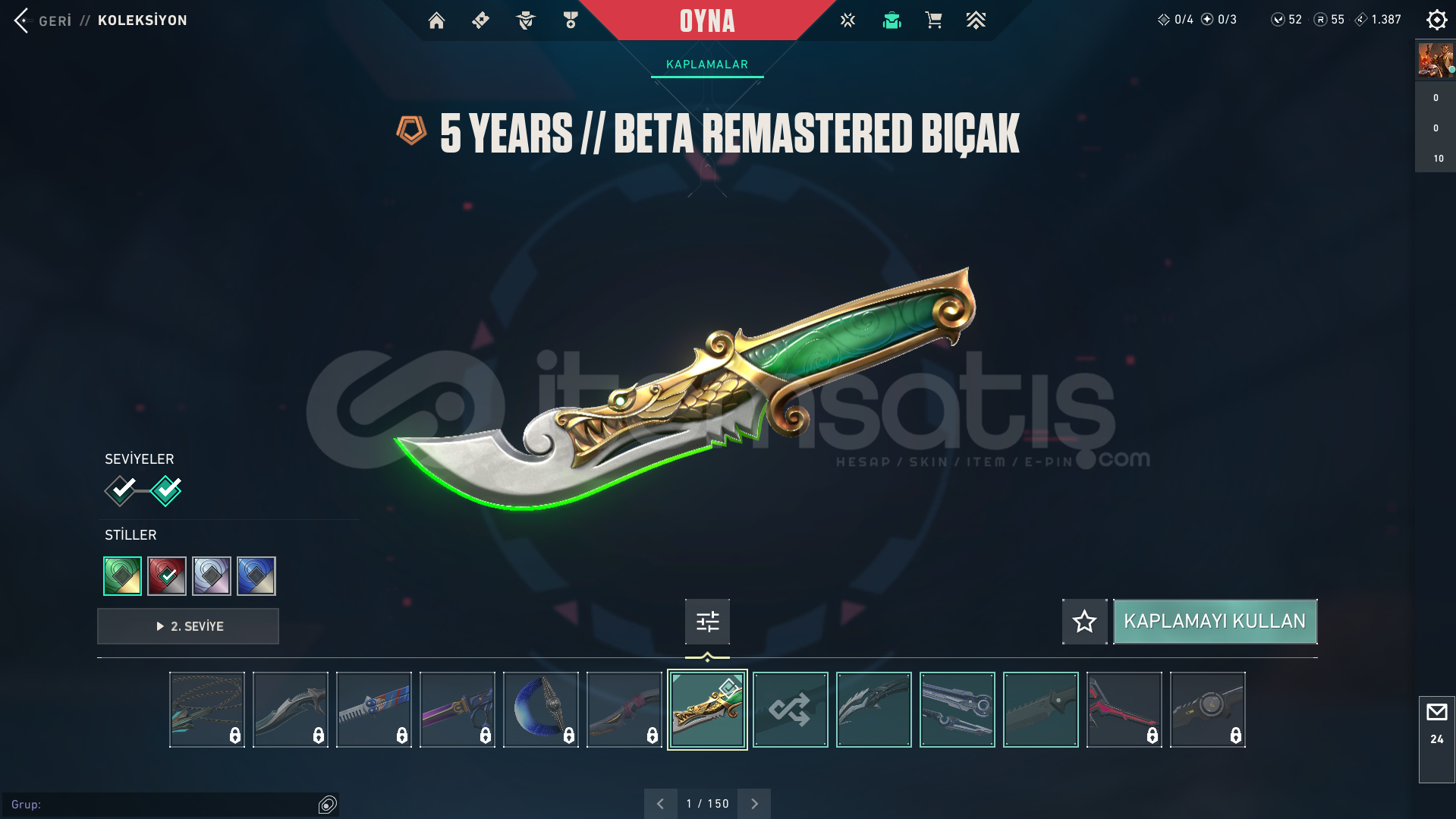Click the player avatar portrait

pyautogui.click(x=1435, y=60)
